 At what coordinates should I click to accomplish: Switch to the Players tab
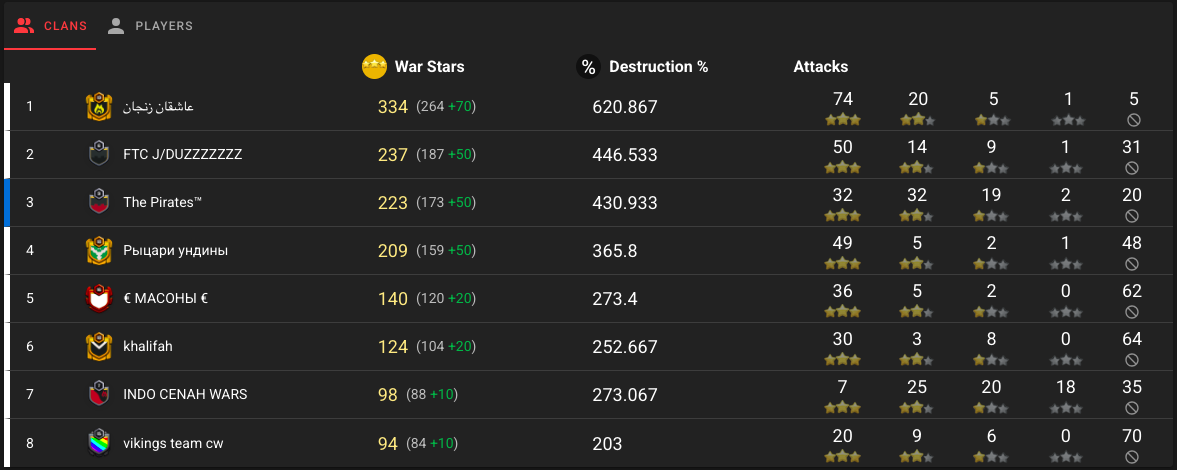pos(150,26)
